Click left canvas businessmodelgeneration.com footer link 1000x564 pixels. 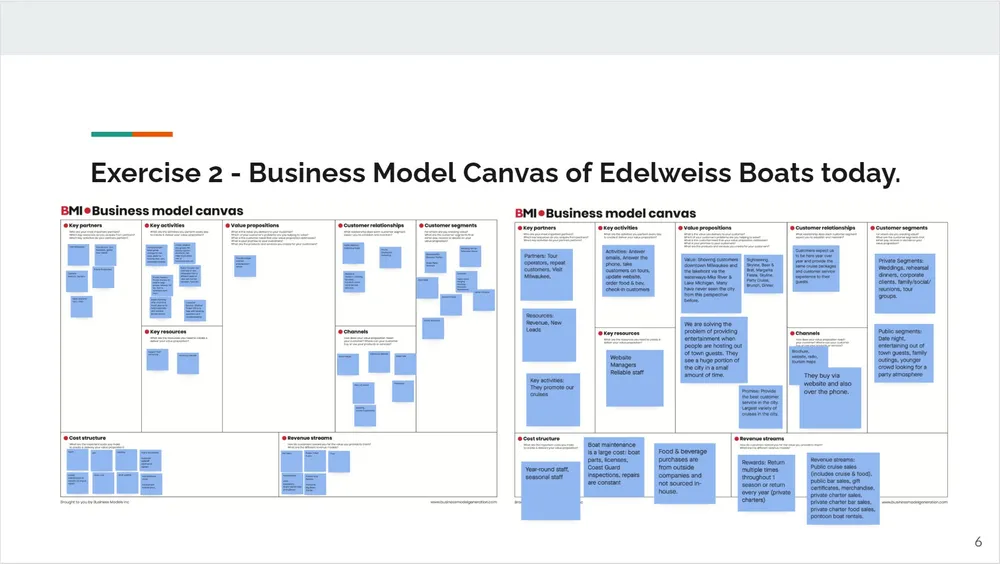[x=464, y=502]
